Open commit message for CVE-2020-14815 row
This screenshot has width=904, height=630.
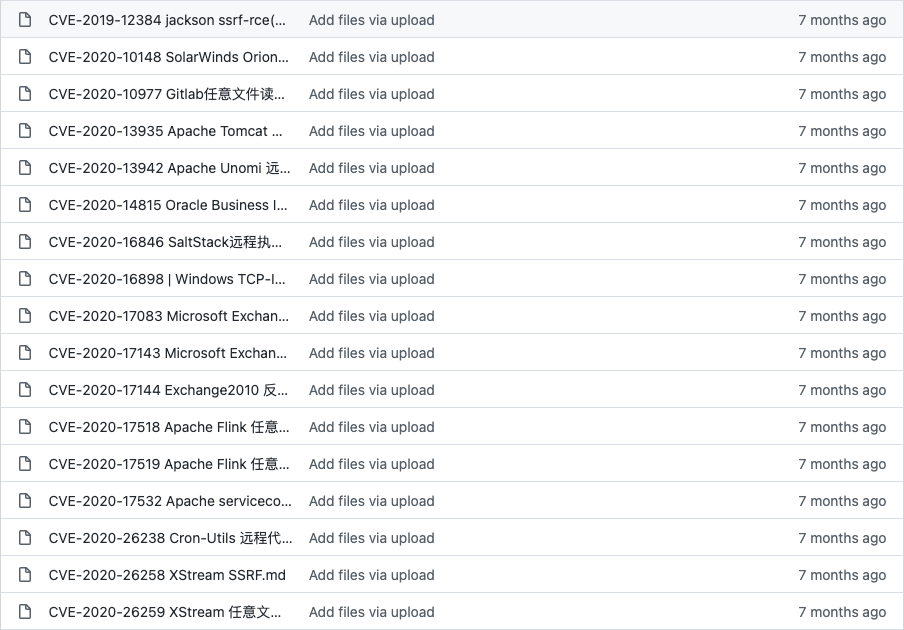[372, 205]
